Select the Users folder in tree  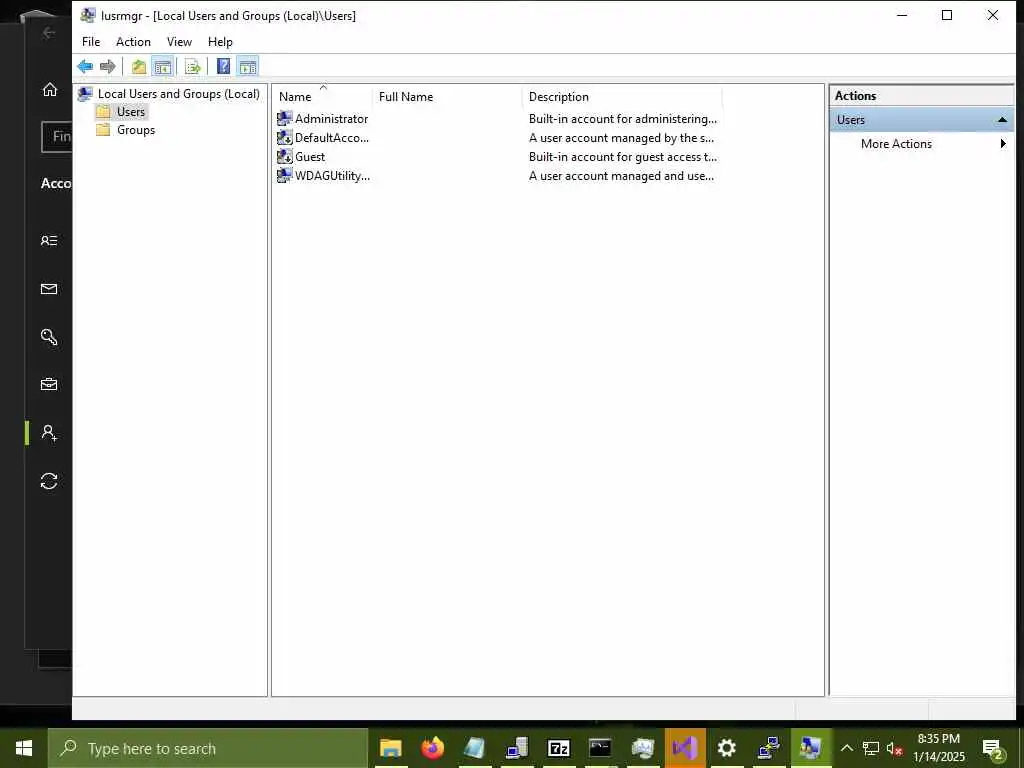(x=131, y=112)
